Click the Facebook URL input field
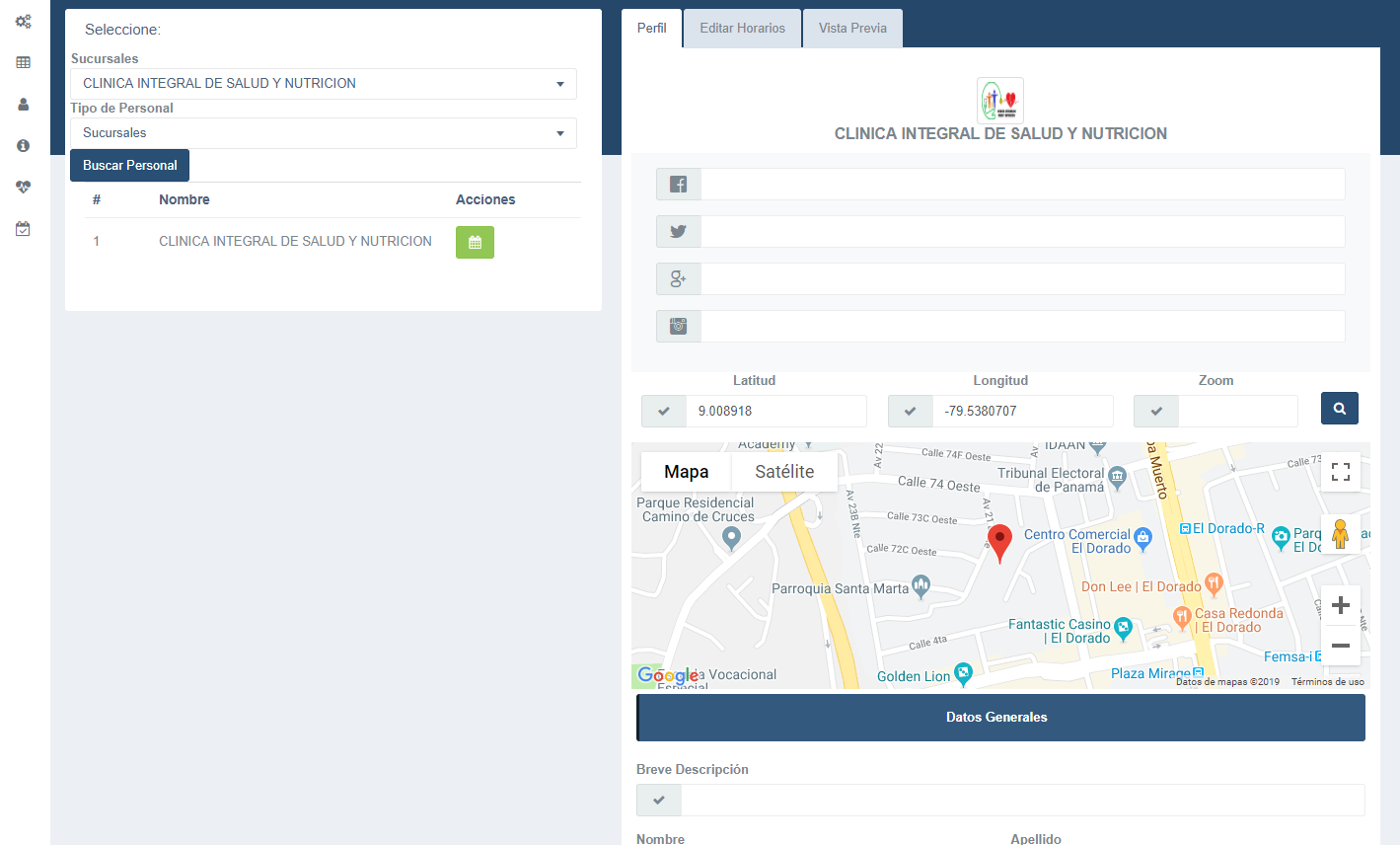This screenshot has width=1400, height=845. point(1023,185)
